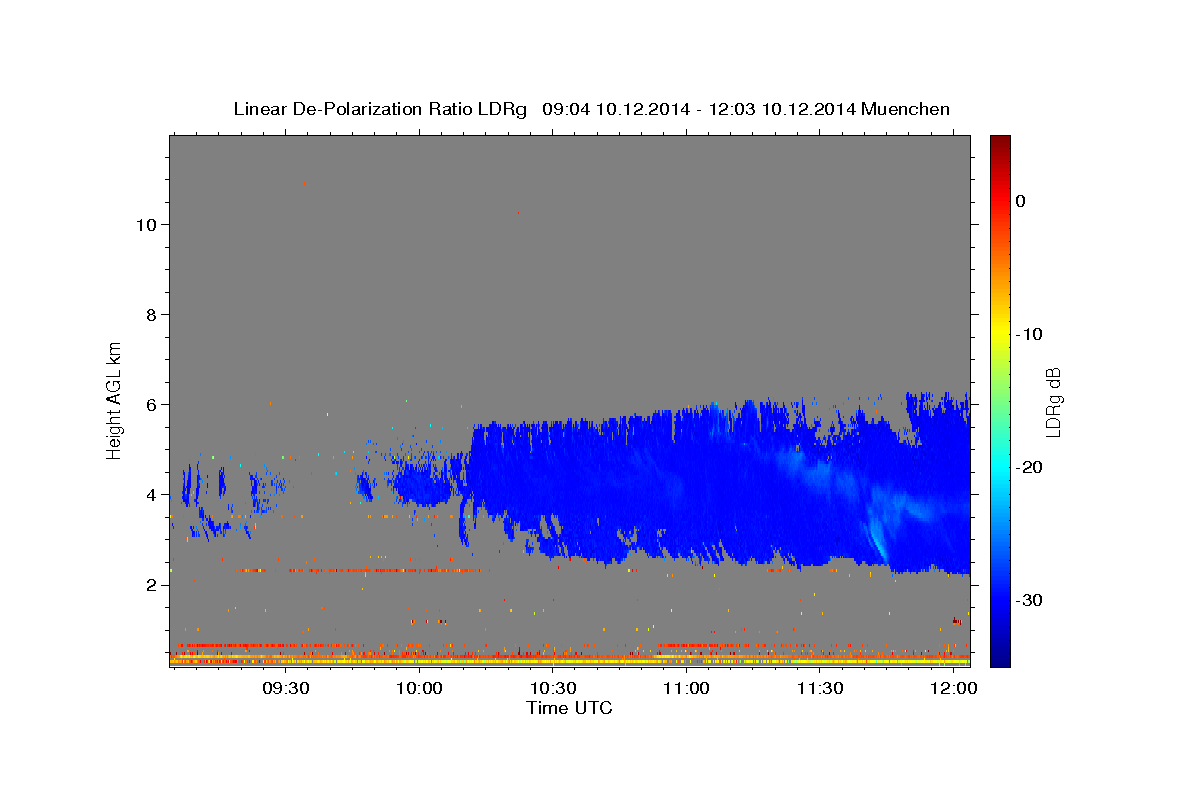1200x800 pixels.
Task: Click the 09:30 time tick label
Action: [285, 689]
